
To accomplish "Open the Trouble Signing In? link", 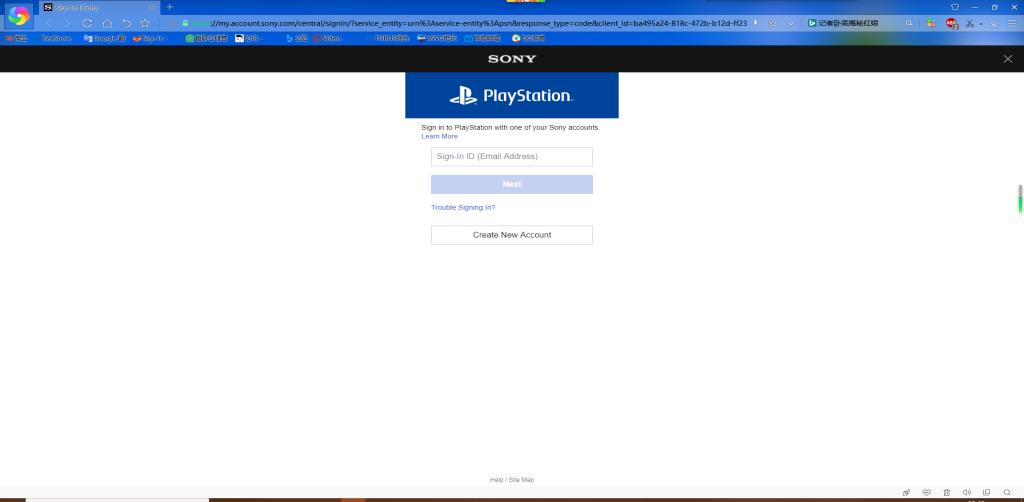I will pyautogui.click(x=463, y=207).
